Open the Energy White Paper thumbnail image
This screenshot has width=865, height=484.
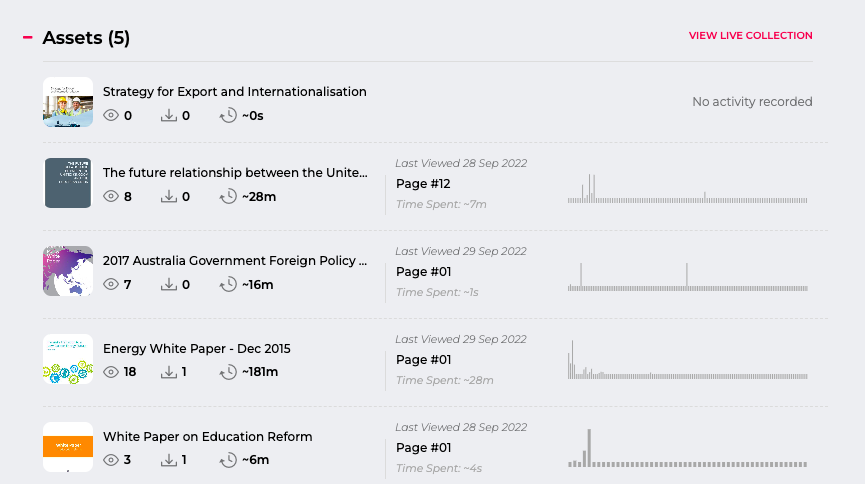pyautogui.click(x=68, y=359)
